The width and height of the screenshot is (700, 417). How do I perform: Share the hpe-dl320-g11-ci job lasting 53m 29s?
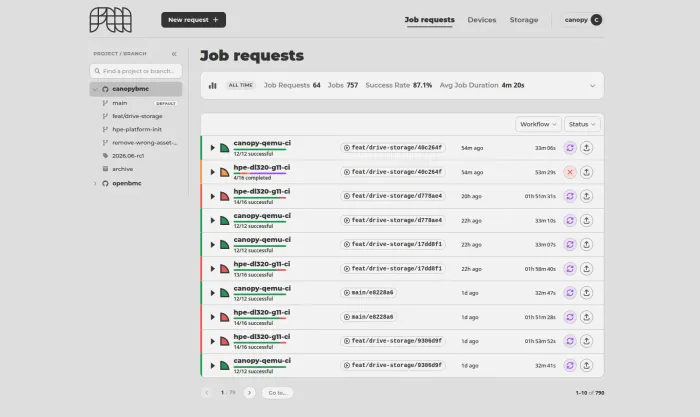pos(586,172)
